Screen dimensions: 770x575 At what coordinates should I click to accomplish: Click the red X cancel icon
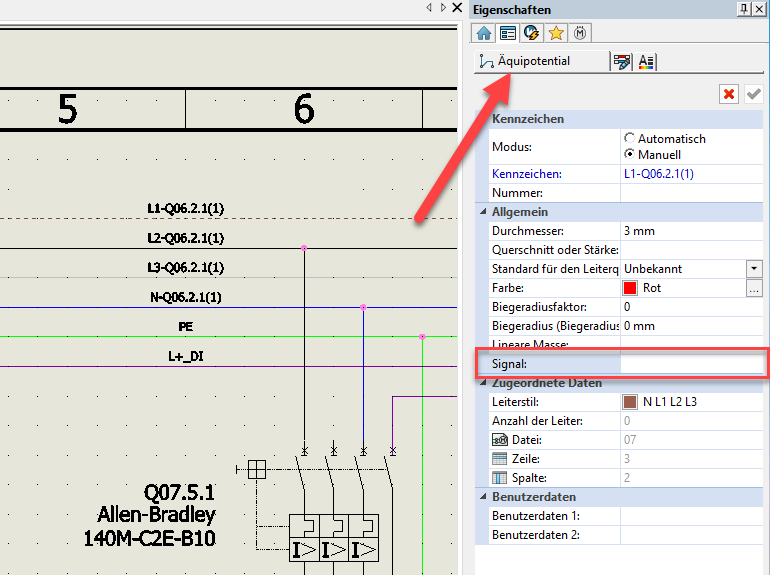coord(729,94)
